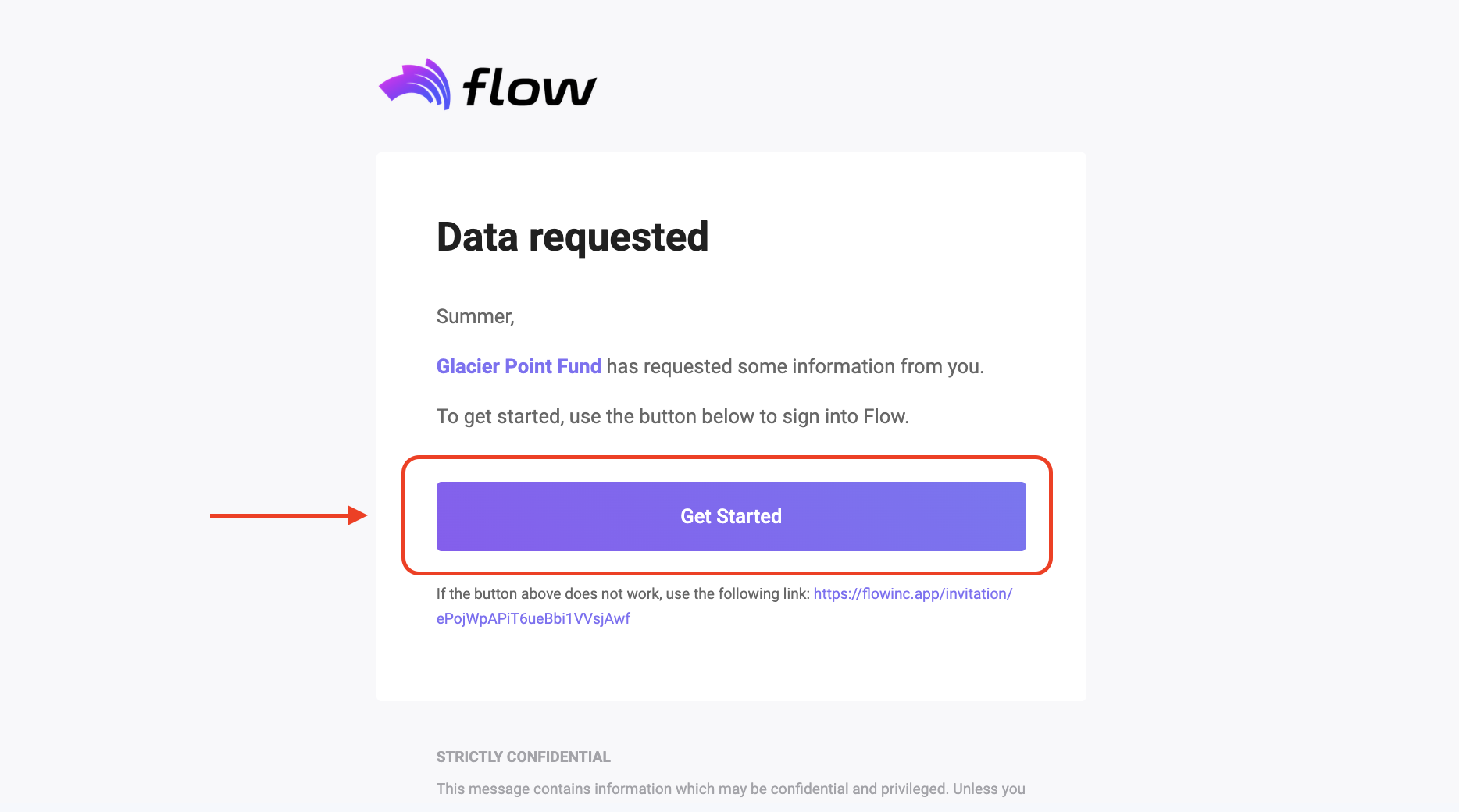Open the https://flowinc.app/invitation/ link

click(913, 593)
